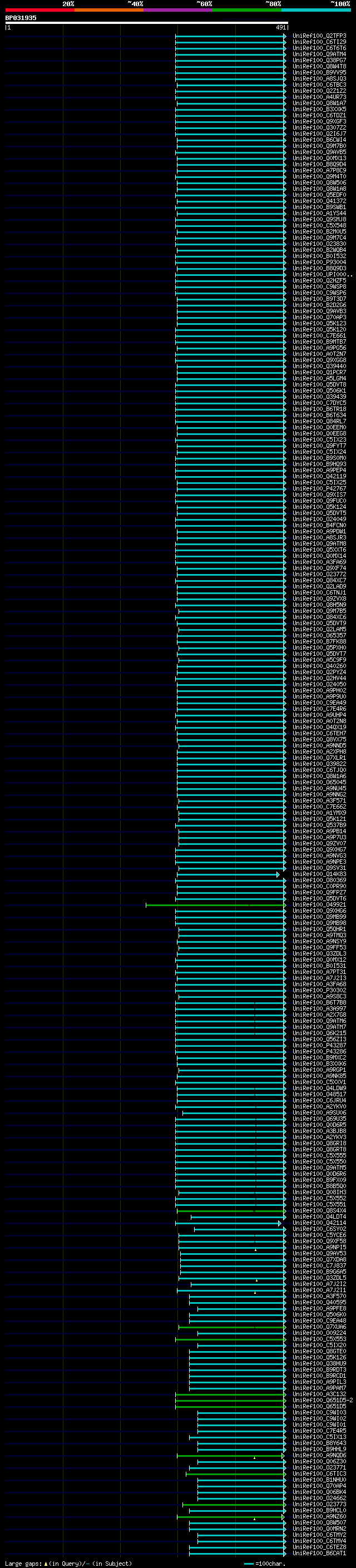Open hit UniRef100_C6TI29
The width and height of the screenshot is (356, 1568).
319,42
